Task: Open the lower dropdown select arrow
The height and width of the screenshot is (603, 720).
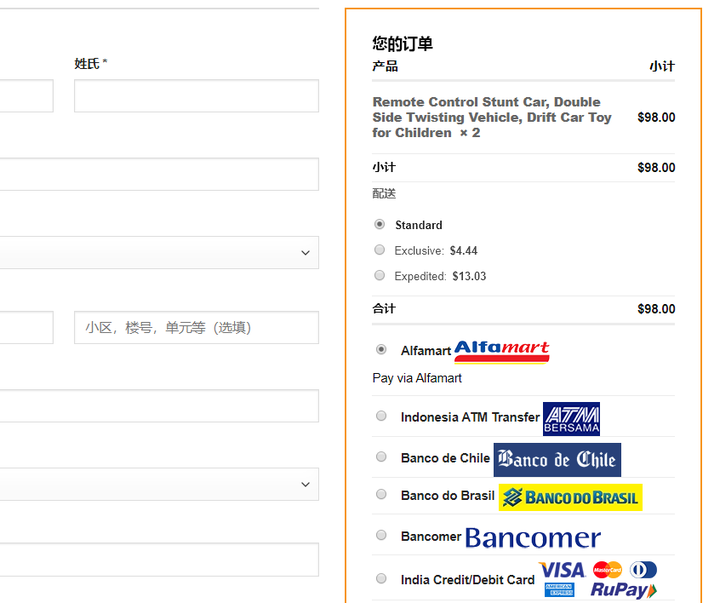Action: [305, 485]
